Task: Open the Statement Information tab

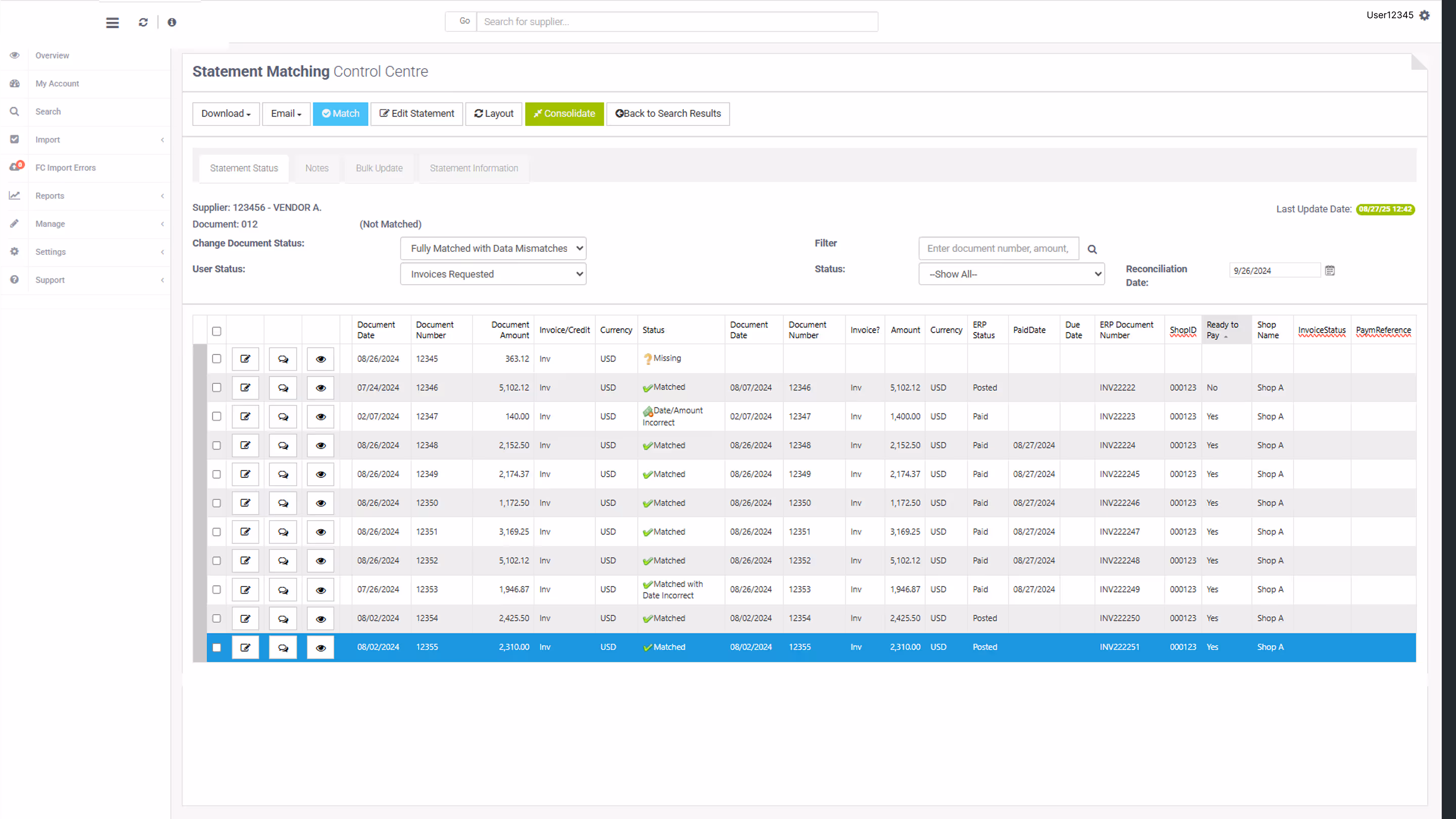Action: point(473,168)
